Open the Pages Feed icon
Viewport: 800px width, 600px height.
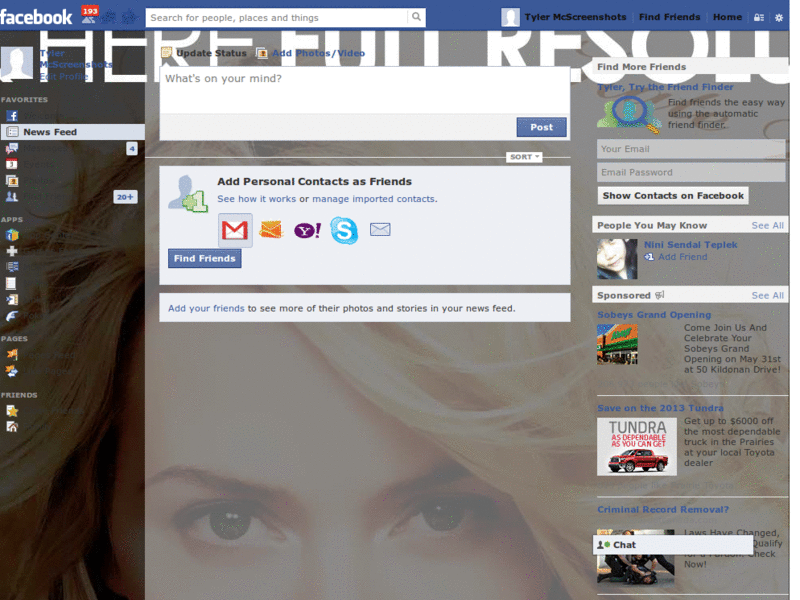[12, 354]
